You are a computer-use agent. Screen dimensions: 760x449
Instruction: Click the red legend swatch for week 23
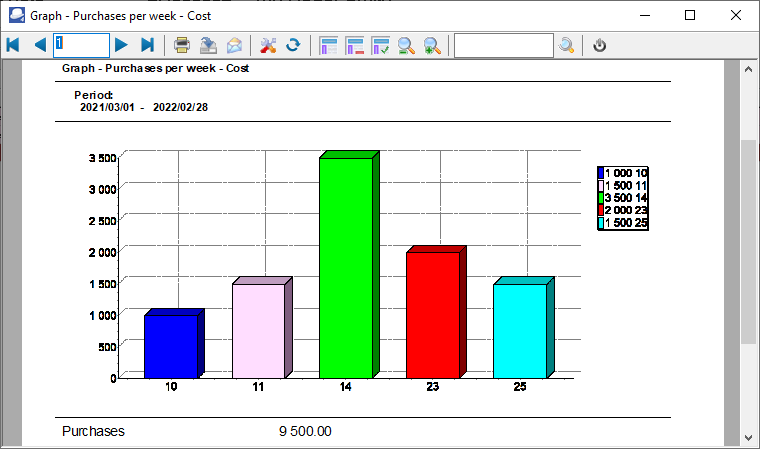click(x=601, y=210)
